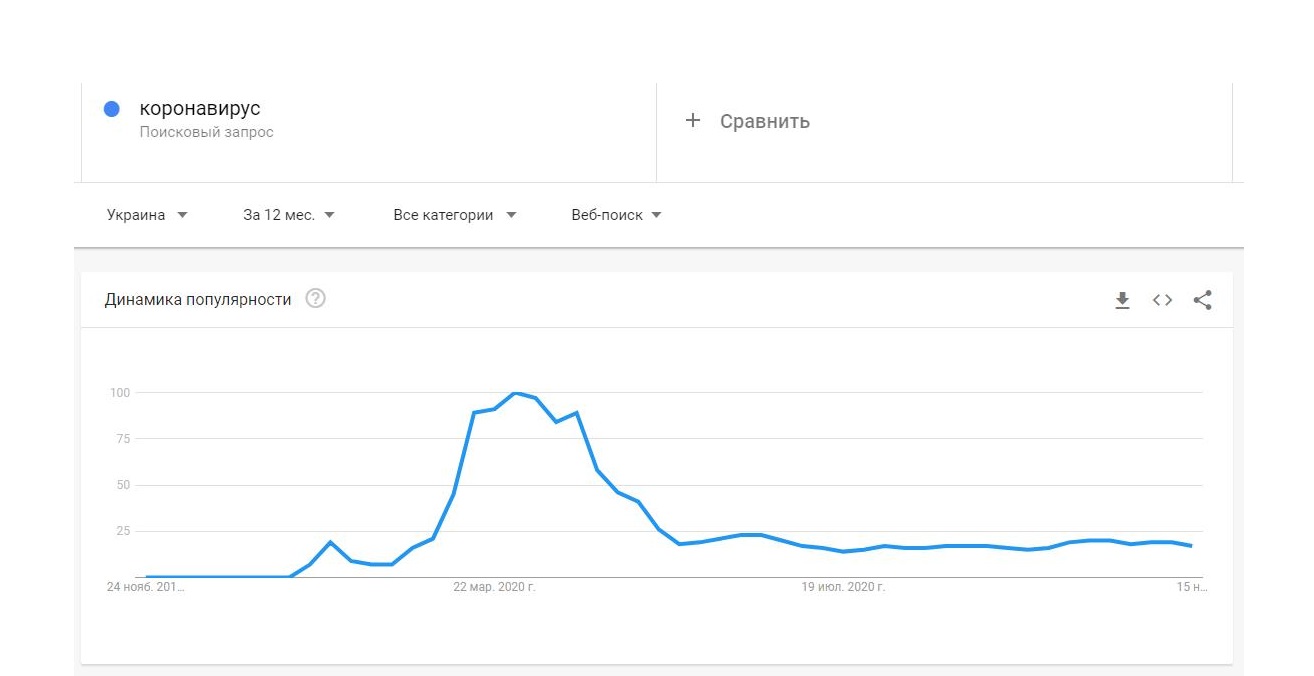Expand the Украина region dropdown
Image resolution: width=1314 pixels, height=676 pixels.
pyautogui.click(x=147, y=215)
